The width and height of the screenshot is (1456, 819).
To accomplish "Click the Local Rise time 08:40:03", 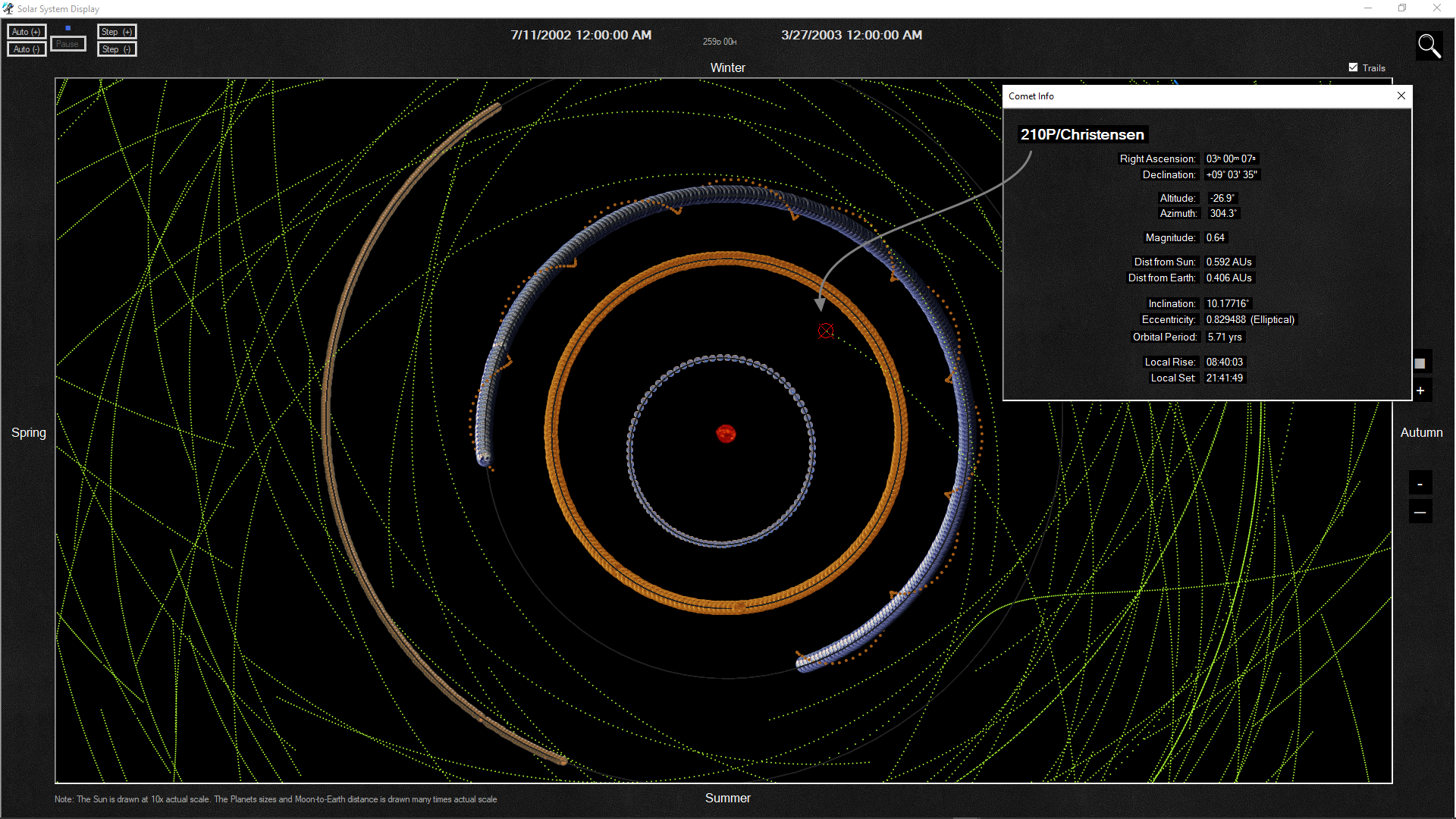I will (1224, 362).
